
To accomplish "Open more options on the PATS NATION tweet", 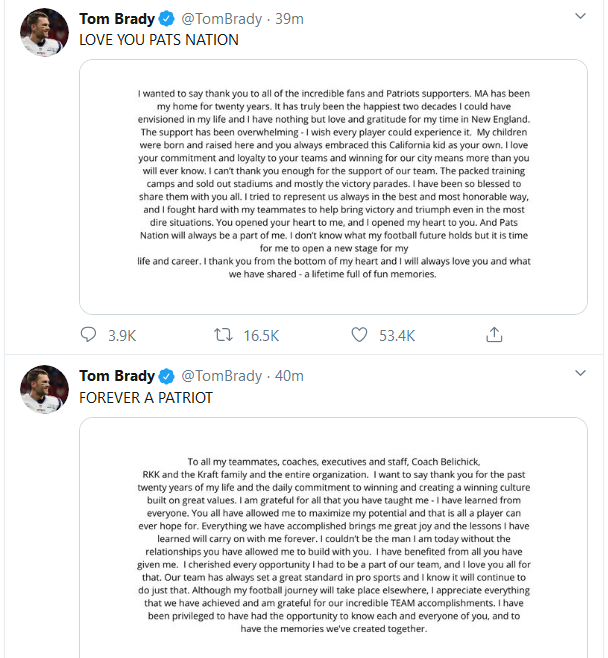I will pos(580,18).
